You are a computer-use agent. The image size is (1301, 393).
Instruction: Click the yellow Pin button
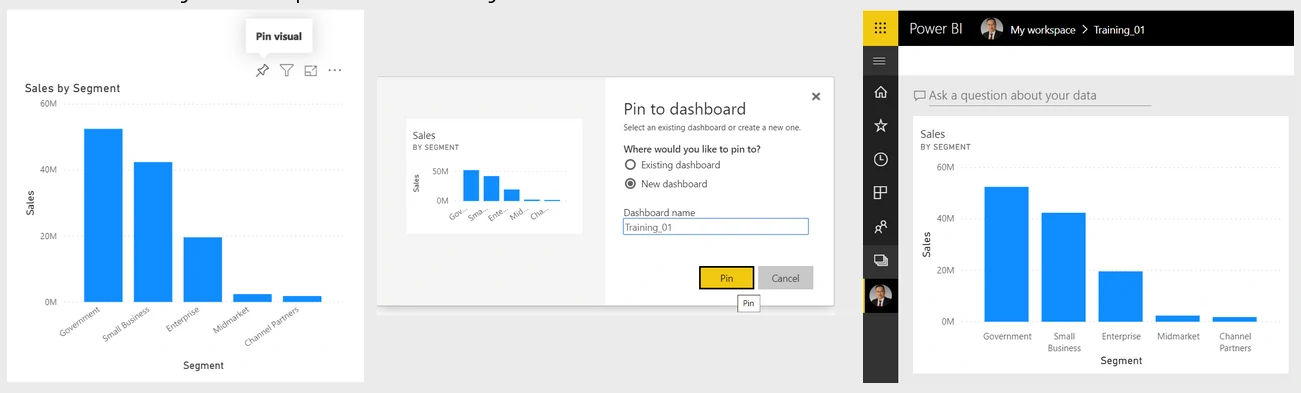coord(726,278)
